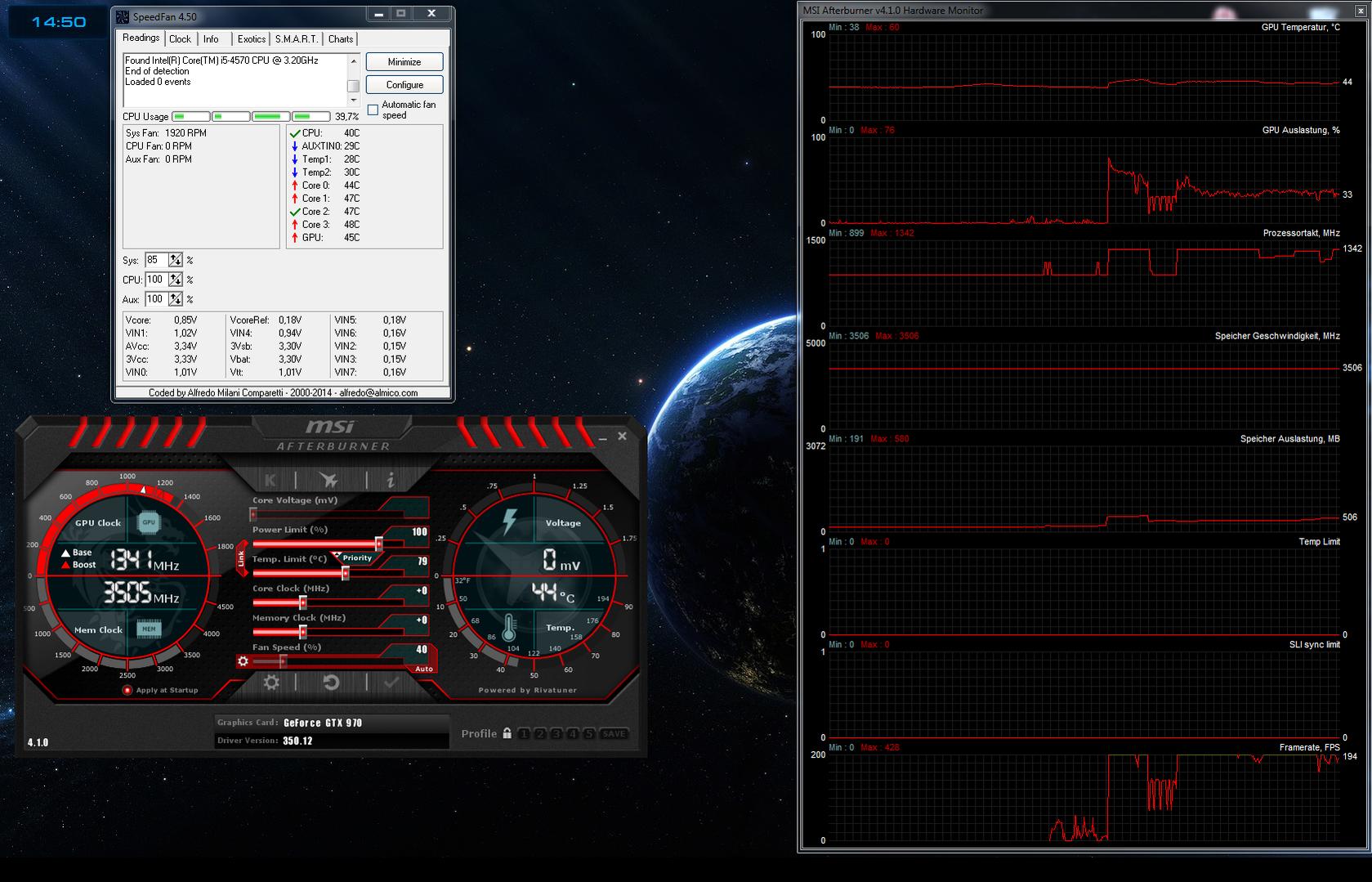Switch to the Readings tab in SpeedFan
Viewport: 1372px width, 882px height.
coord(141,38)
